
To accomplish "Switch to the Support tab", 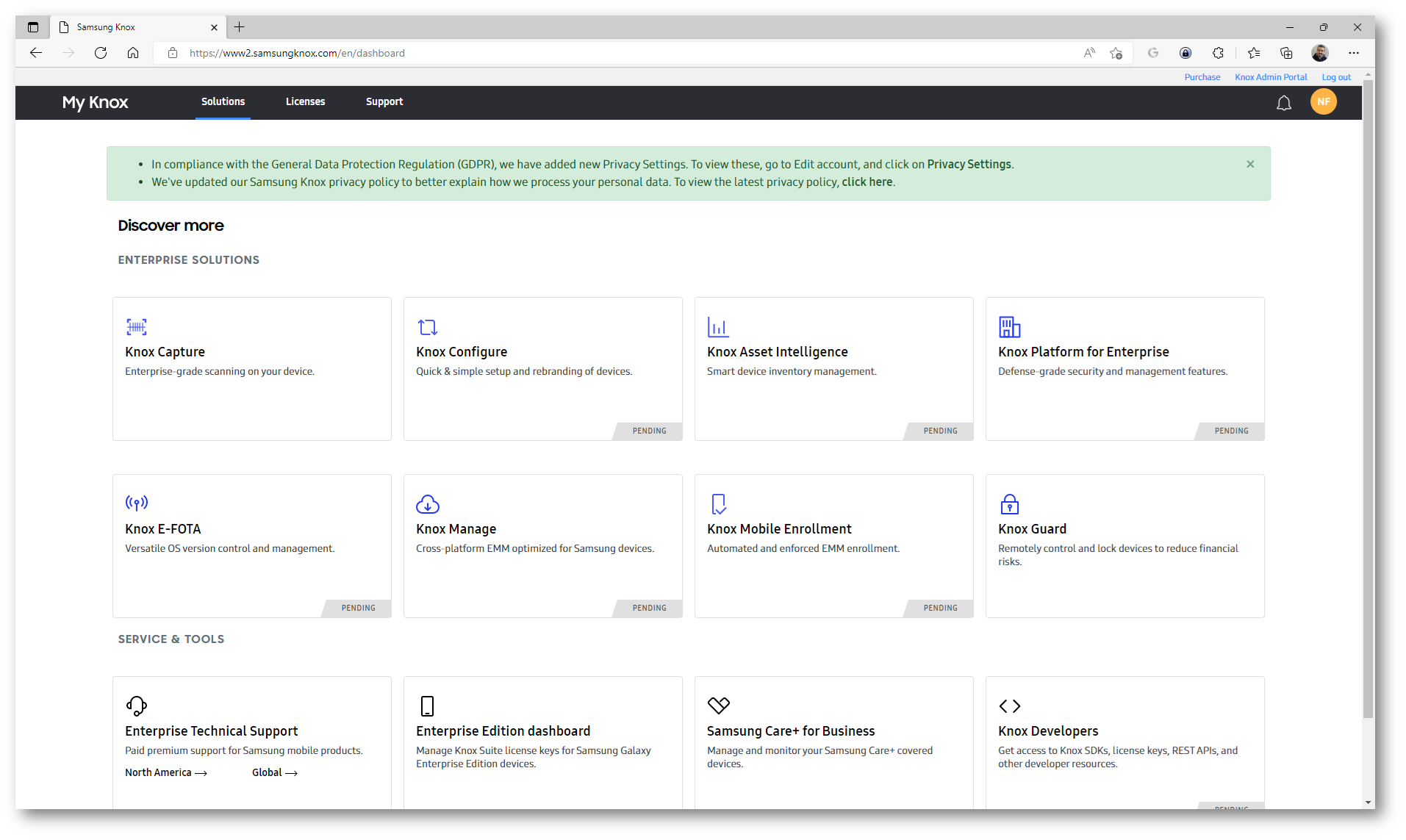I will (384, 102).
